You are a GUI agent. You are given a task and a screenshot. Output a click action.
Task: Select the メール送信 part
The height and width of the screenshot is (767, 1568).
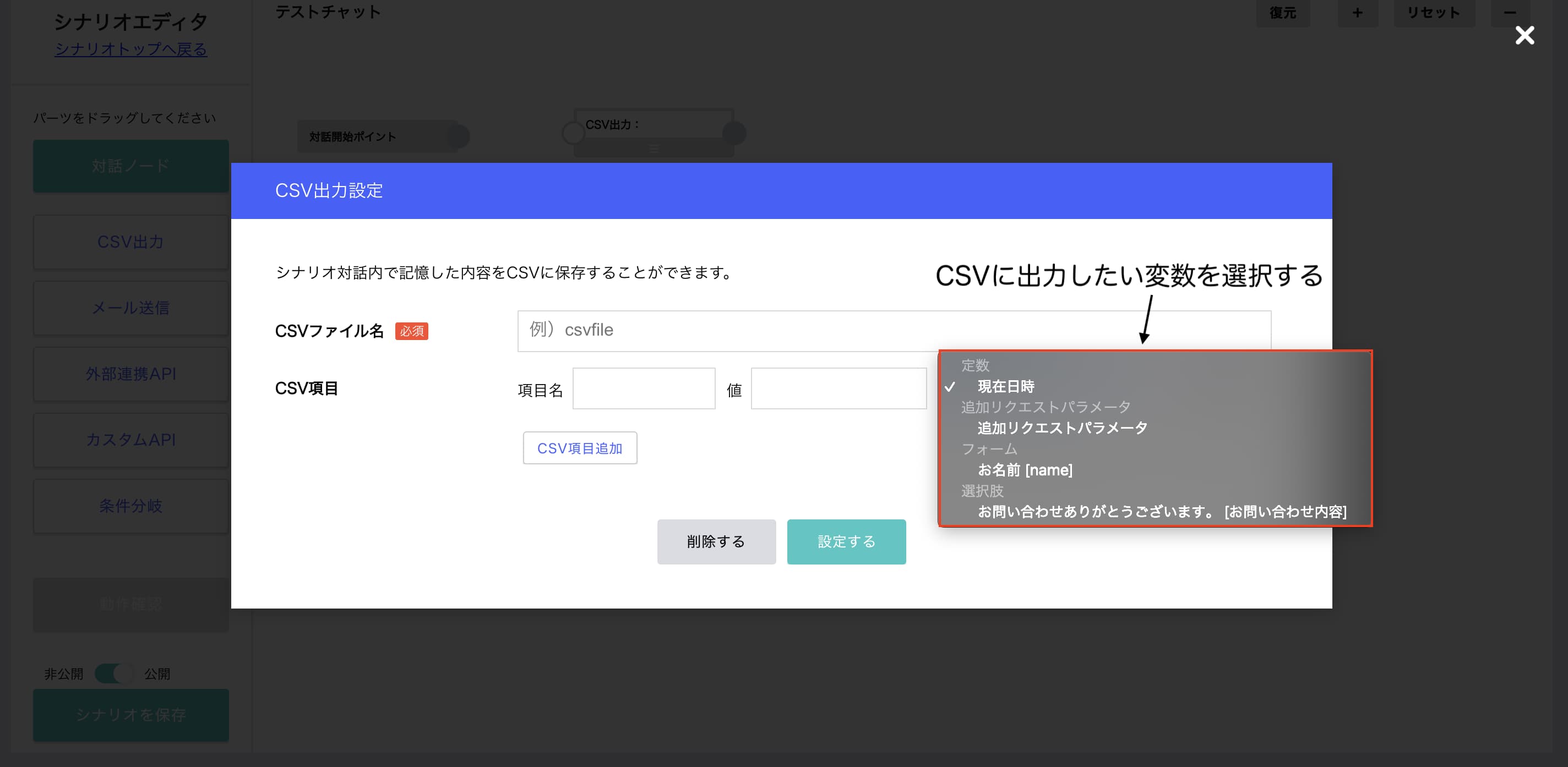131,308
